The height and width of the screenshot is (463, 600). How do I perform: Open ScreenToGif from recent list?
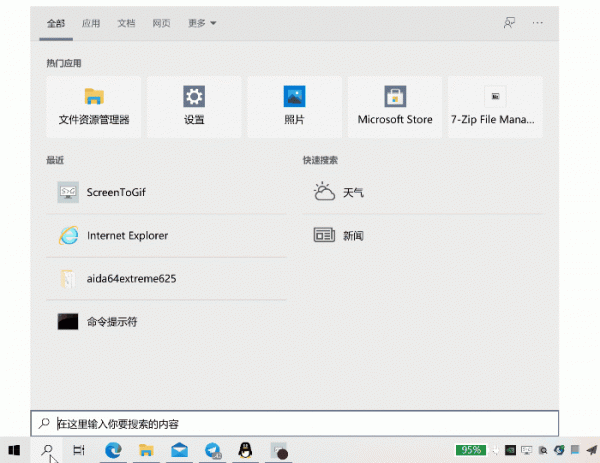(x=166, y=192)
